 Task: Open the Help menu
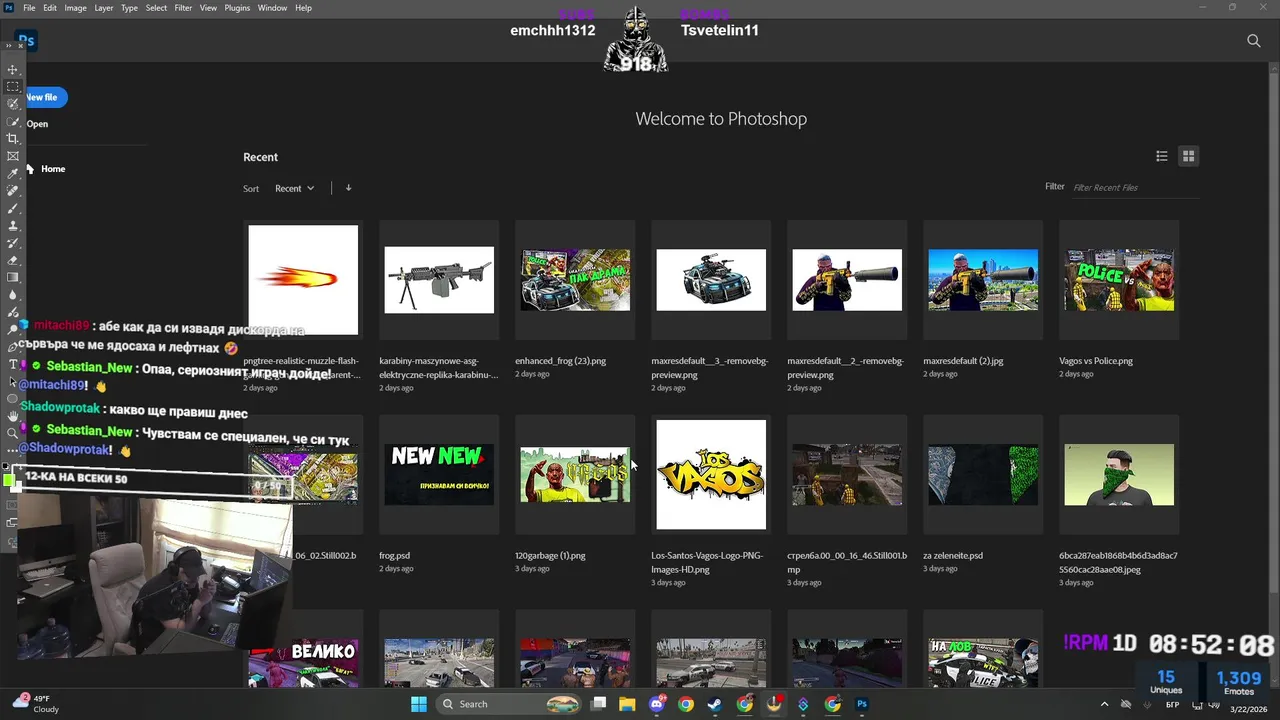303,8
